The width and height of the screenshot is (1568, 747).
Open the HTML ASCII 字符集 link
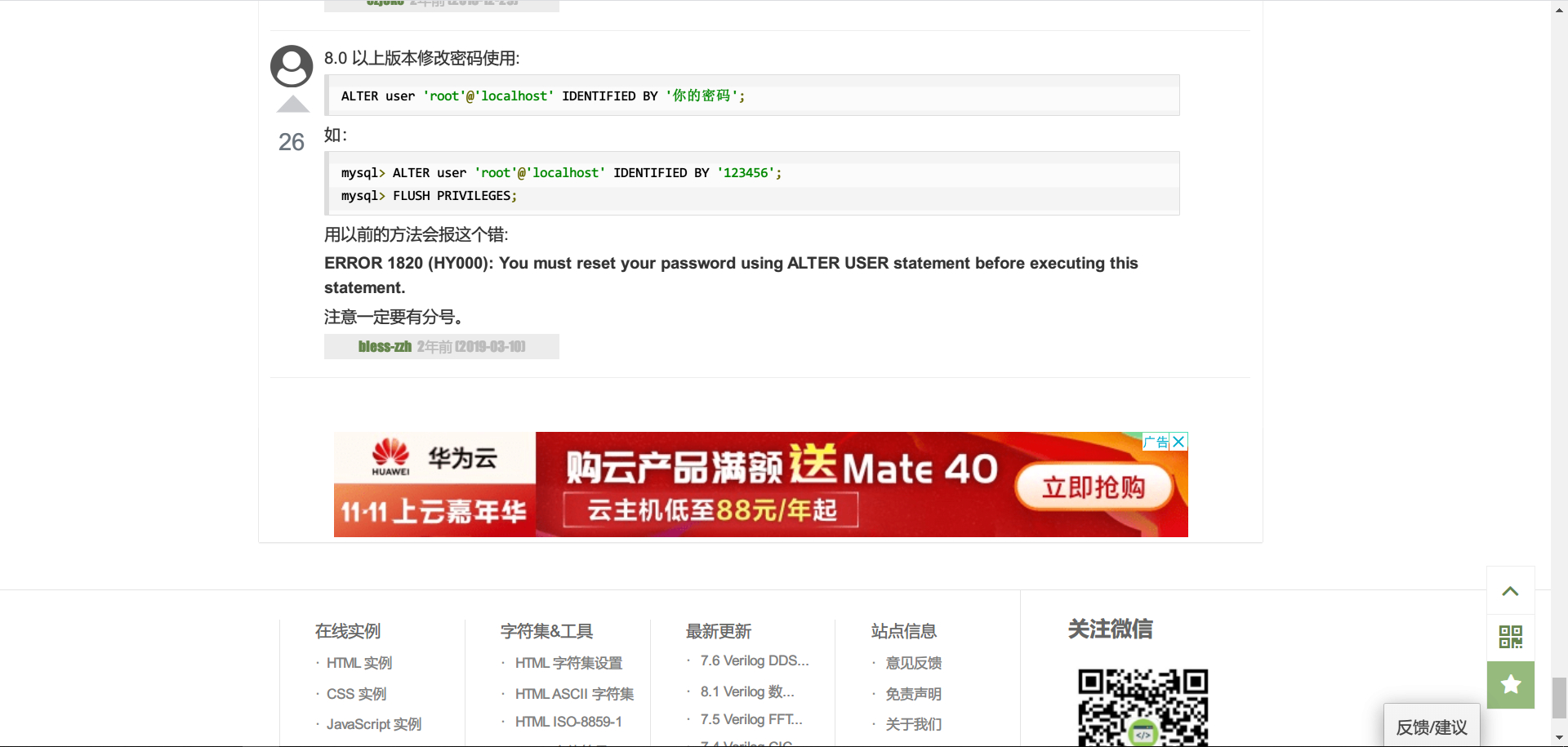click(x=574, y=694)
